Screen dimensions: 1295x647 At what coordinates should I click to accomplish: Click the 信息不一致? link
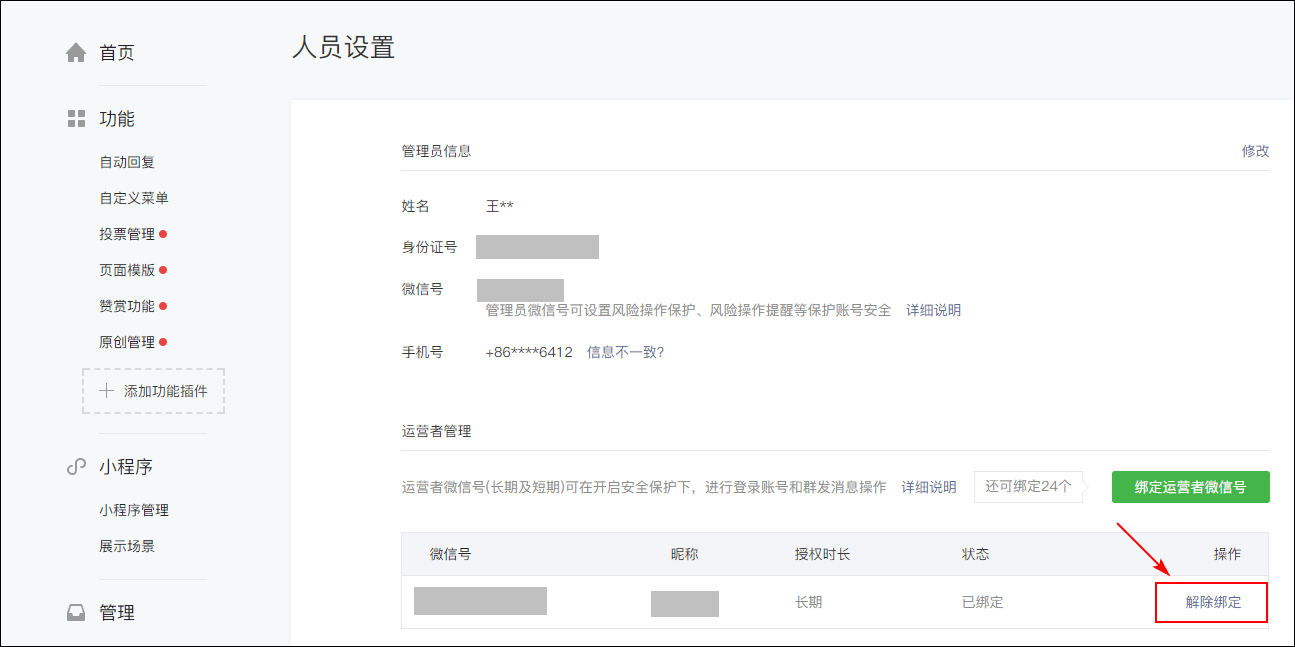[625, 353]
